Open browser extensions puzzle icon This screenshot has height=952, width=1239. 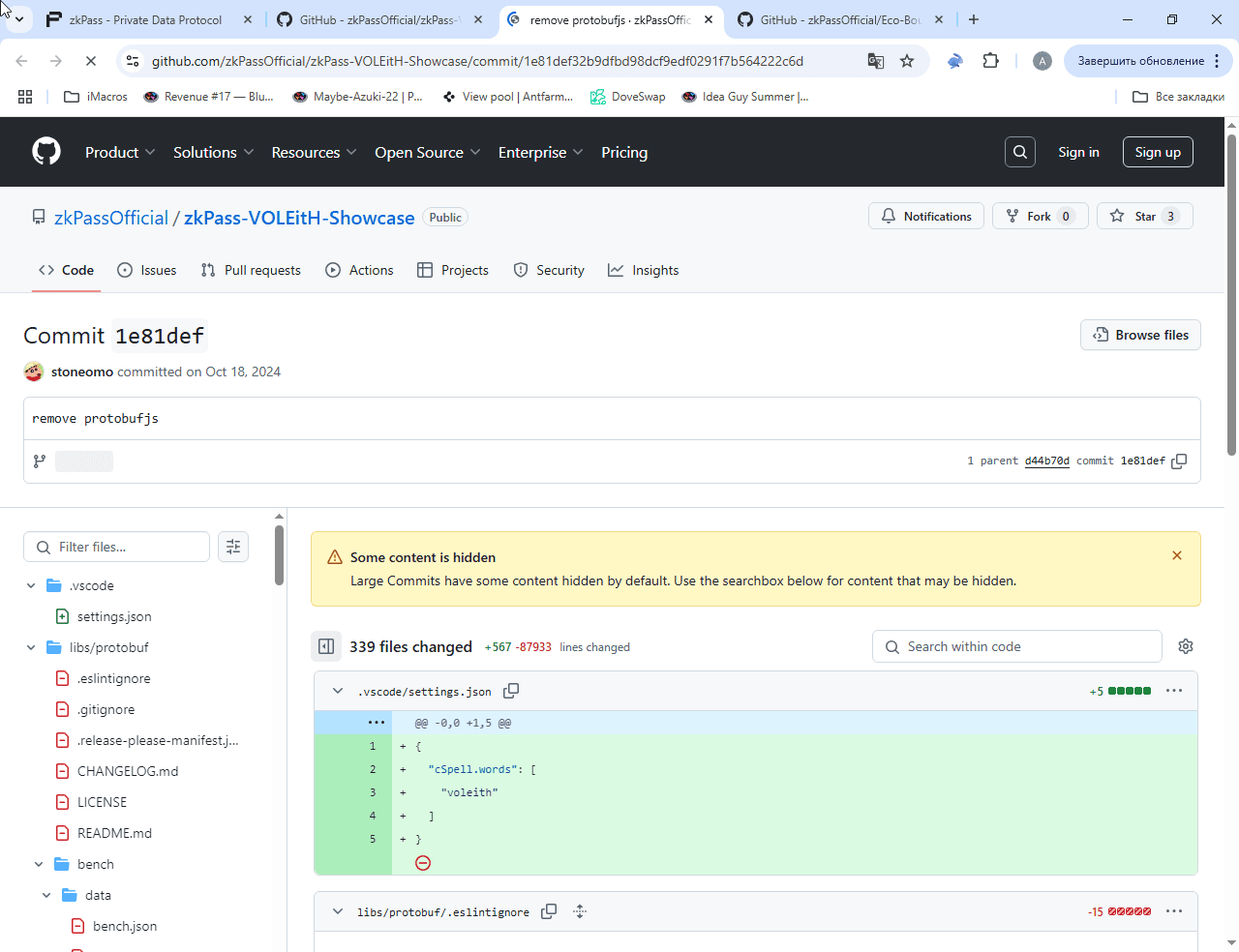(990, 61)
